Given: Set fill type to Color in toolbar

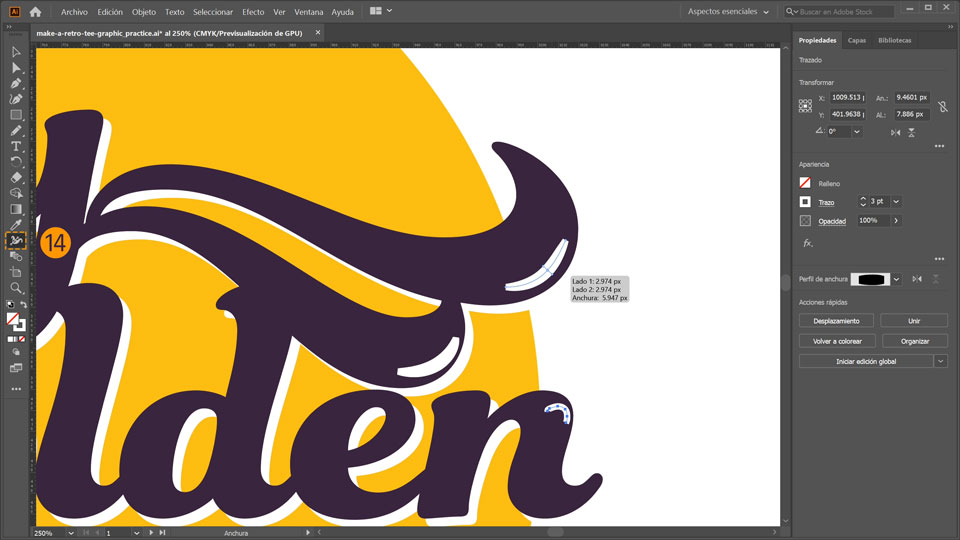Looking at the screenshot, I should pyautogui.click(x=10, y=339).
